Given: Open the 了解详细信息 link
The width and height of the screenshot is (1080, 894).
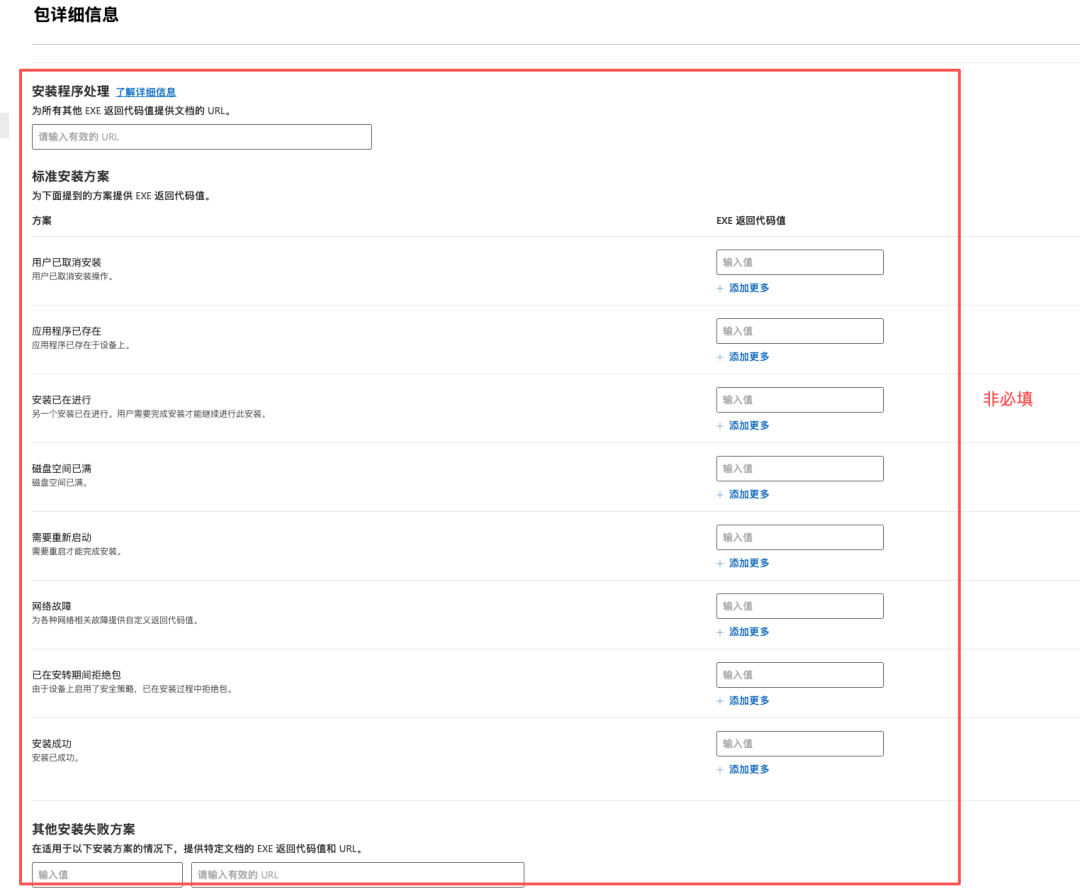Looking at the screenshot, I should coord(145,92).
